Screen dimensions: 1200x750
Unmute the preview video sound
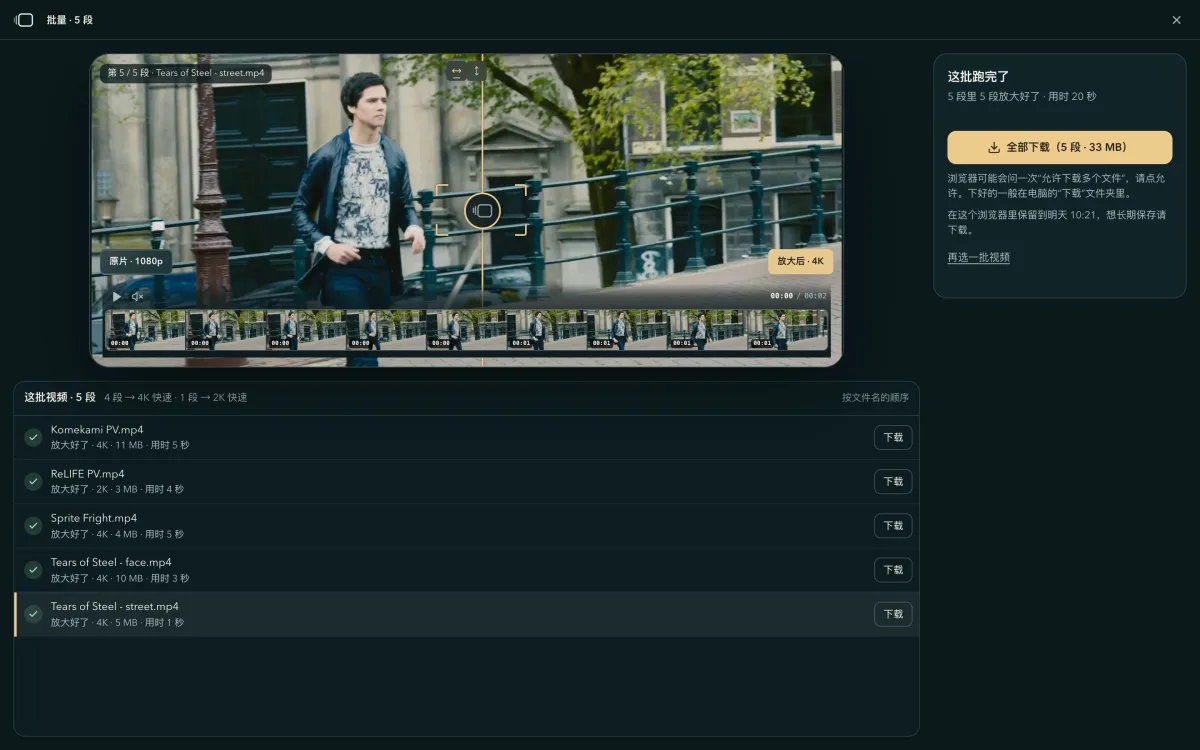coord(138,296)
